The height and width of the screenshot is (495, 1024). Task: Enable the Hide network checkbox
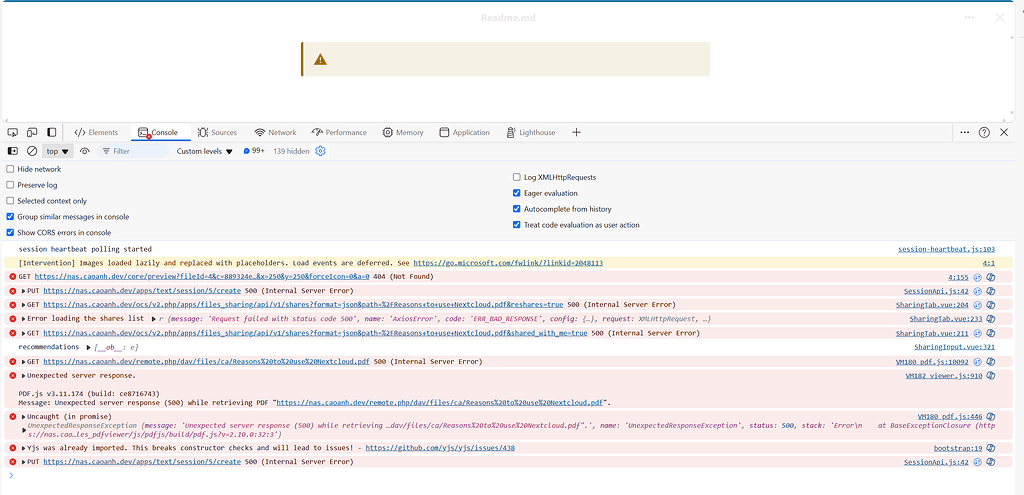click(10, 169)
